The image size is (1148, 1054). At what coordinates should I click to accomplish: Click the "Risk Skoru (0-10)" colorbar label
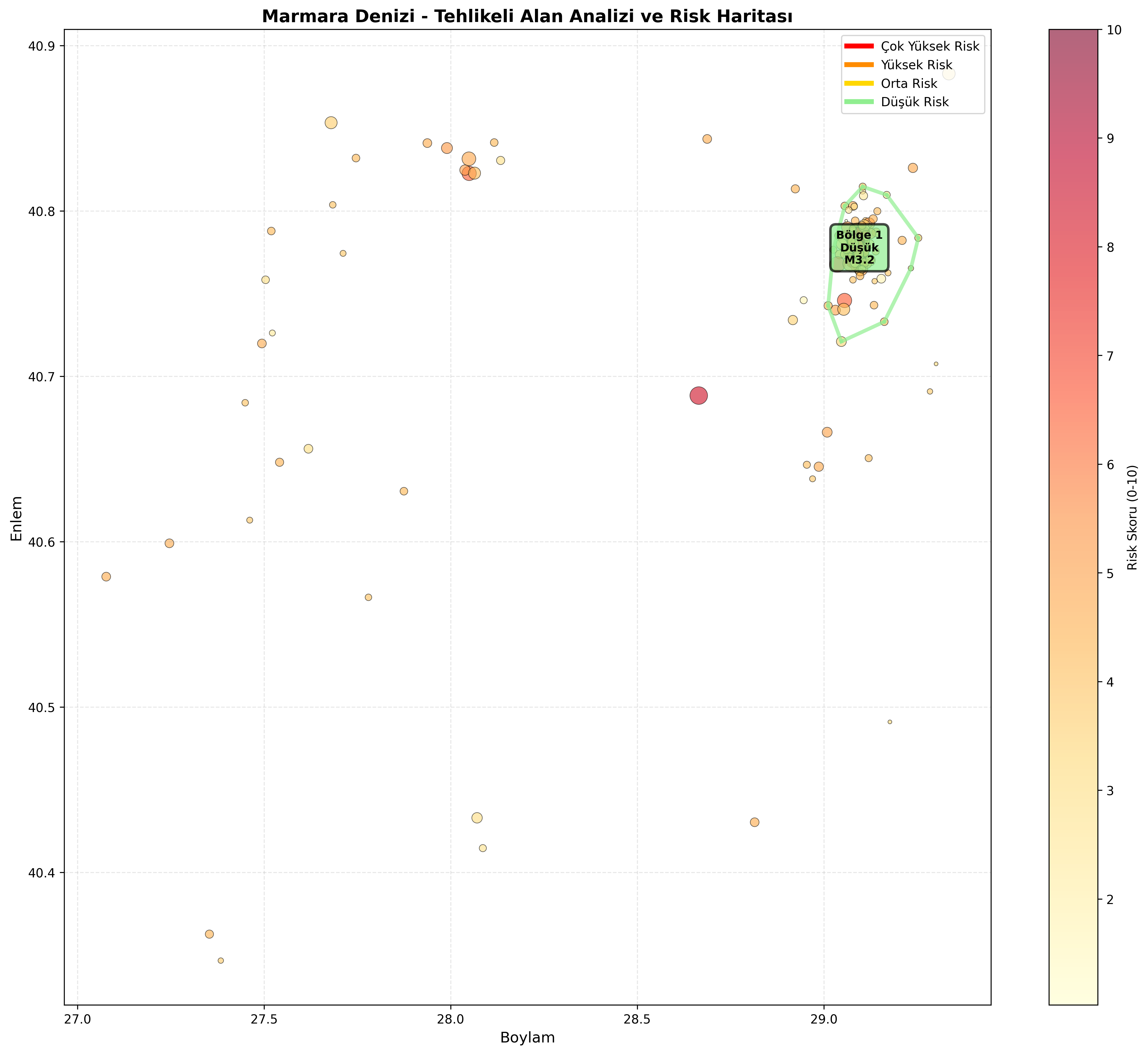[1132, 517]
